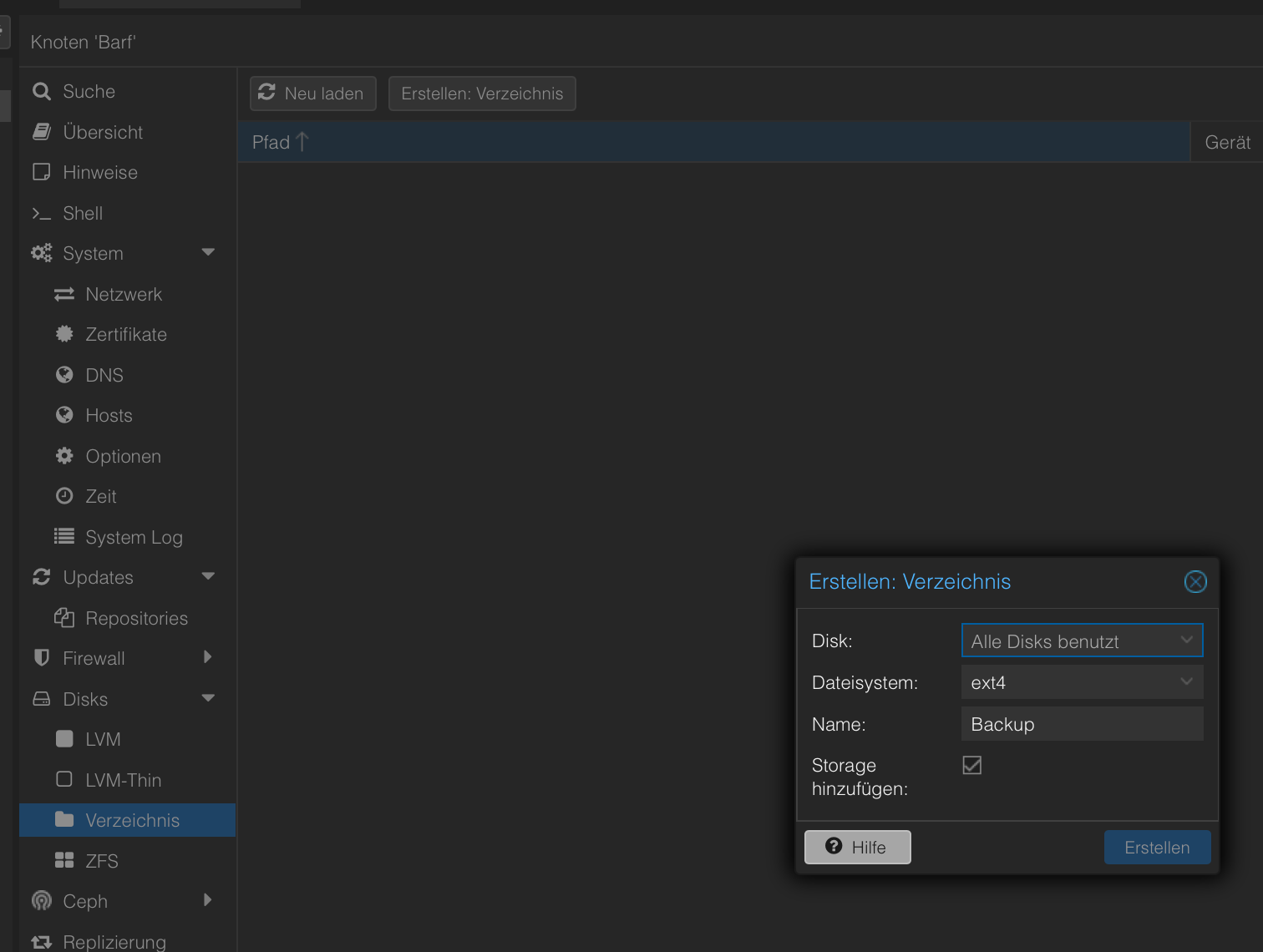The width and height of the screenshot is (1263, 952).
Task: Click the DNS globe icon
Action: coord(64,374)
